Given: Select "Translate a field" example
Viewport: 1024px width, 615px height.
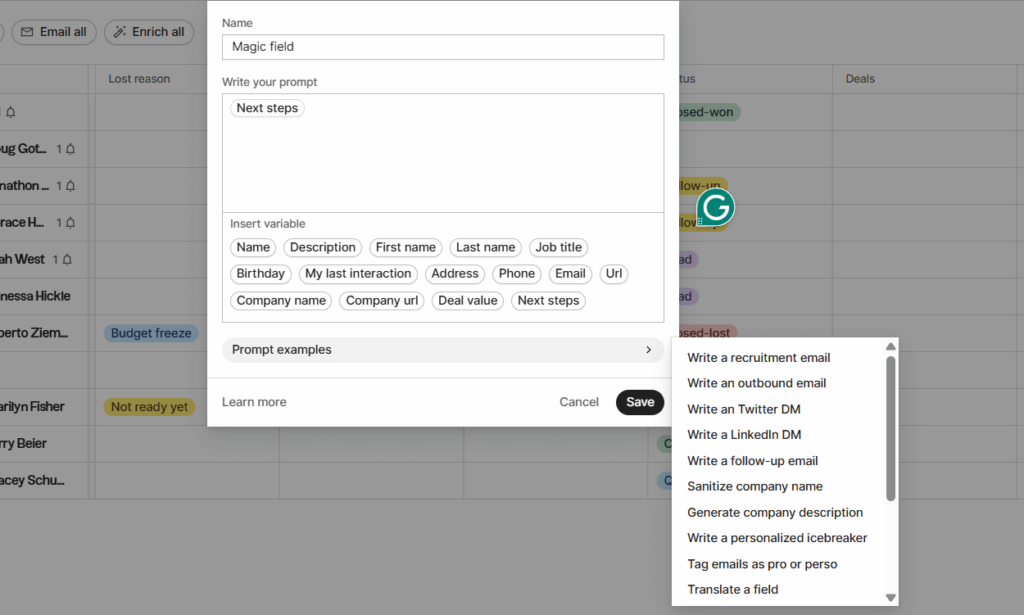Looking at the screenshot, I should click(x=732, y=590).
